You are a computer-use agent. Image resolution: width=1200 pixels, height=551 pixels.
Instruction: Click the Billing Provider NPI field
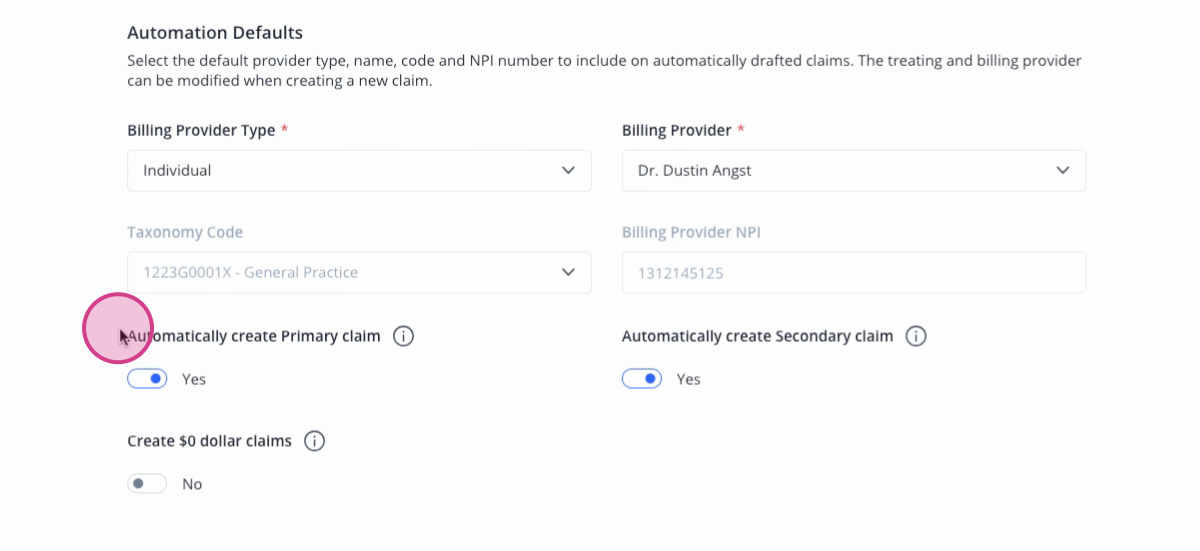click(x=854, y=272)
